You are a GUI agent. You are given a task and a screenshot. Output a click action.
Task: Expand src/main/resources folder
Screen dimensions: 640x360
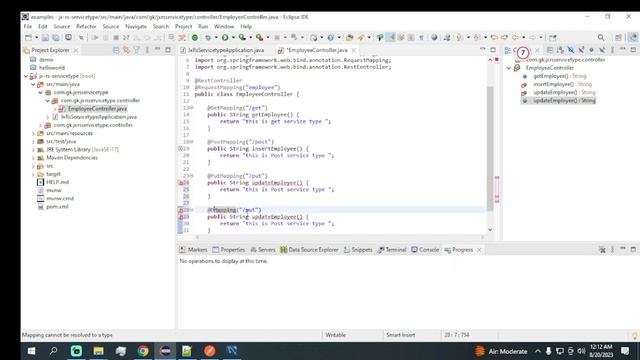tap(33, 133)
